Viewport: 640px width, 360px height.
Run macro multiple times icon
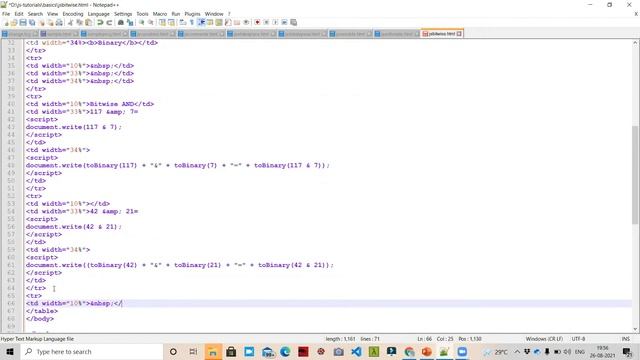284,22
